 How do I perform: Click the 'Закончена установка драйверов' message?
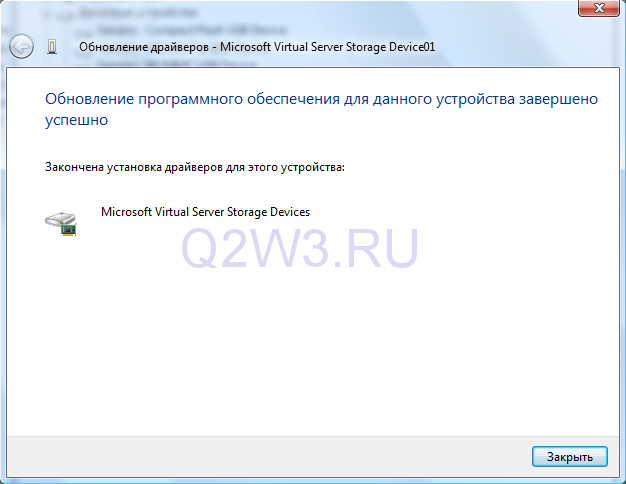194,167
